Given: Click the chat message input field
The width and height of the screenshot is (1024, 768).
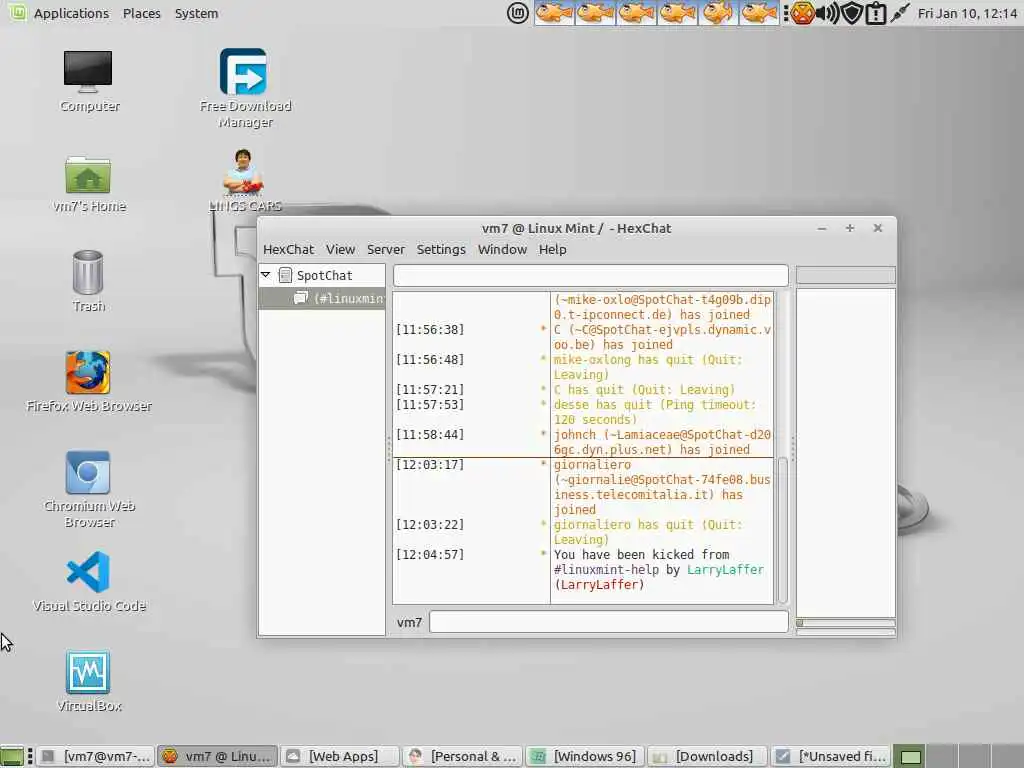Looking at the screenshot, I should point(608,622).
